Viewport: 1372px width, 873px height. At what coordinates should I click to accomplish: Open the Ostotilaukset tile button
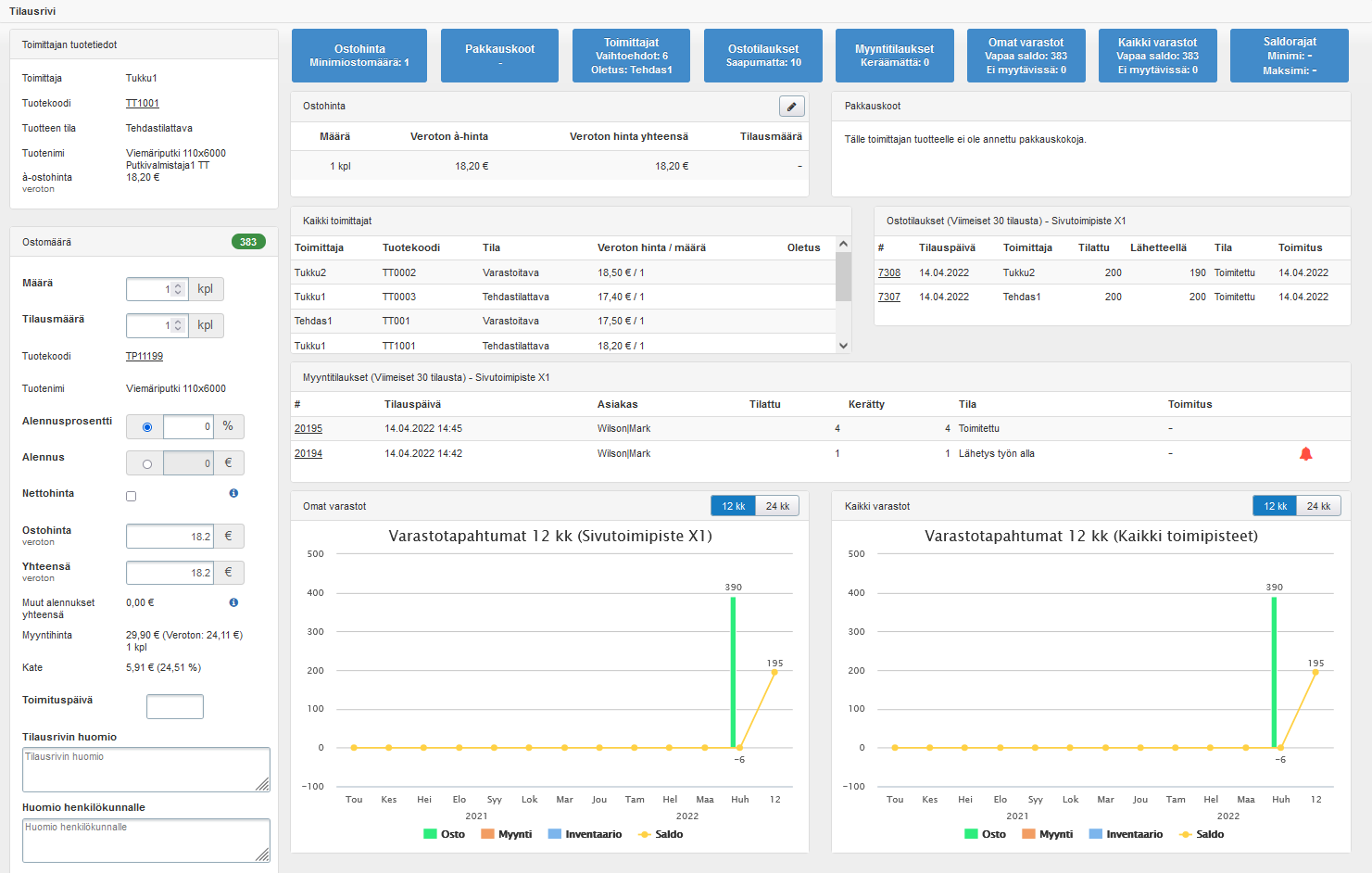tap(763, 56)
